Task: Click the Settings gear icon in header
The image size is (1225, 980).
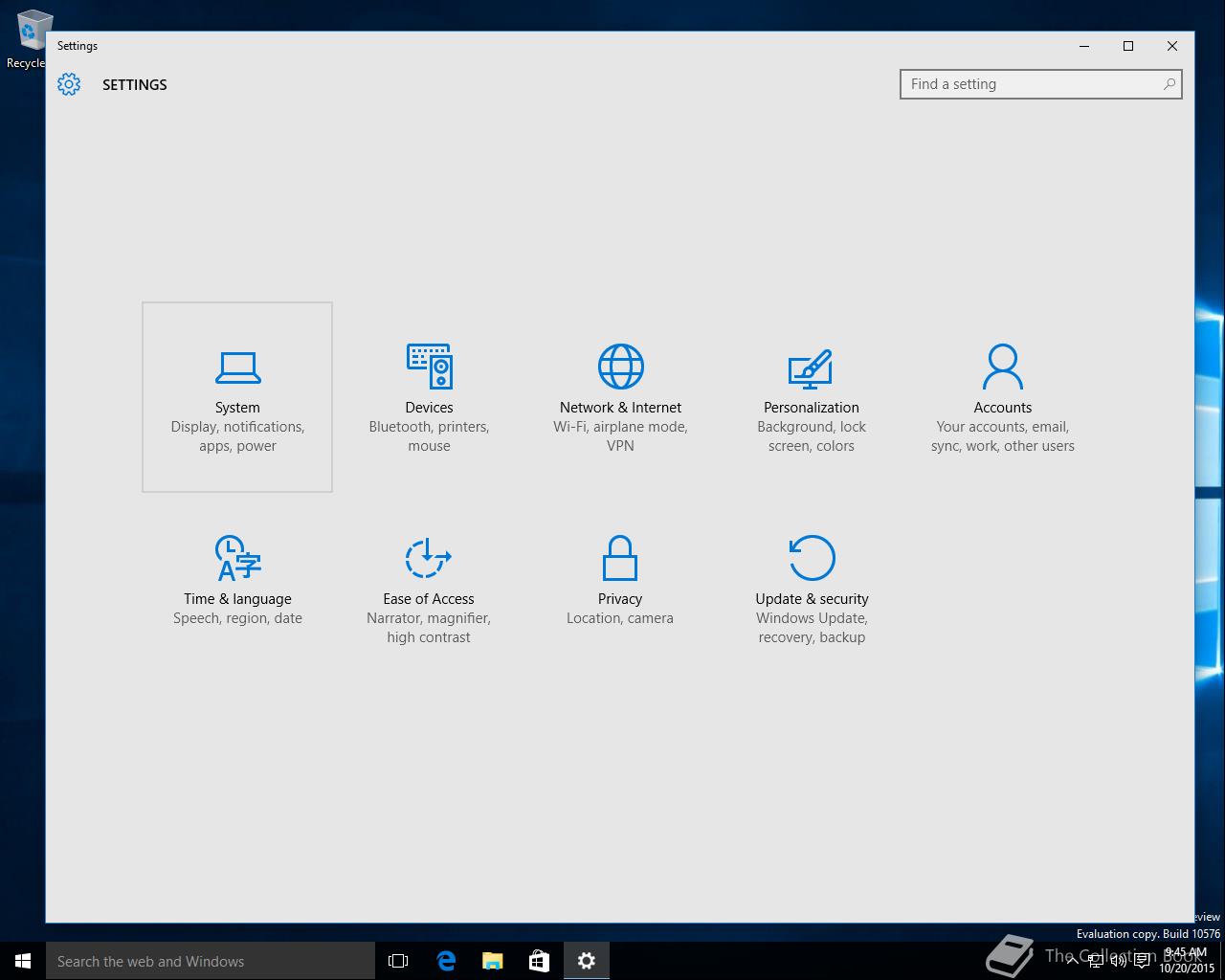Action: tap(69, 84)
